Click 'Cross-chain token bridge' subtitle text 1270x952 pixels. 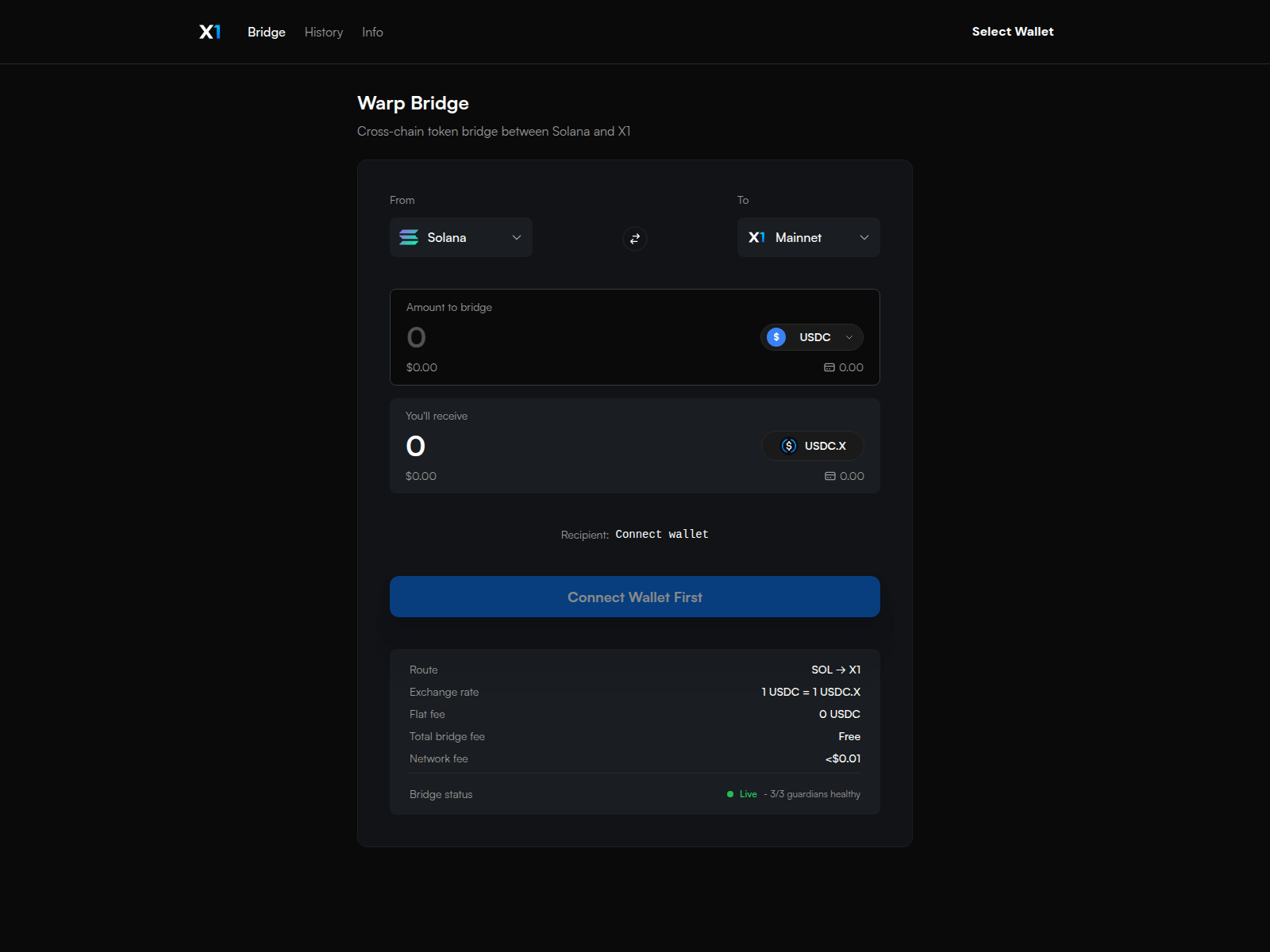click(x=494, y=131)
